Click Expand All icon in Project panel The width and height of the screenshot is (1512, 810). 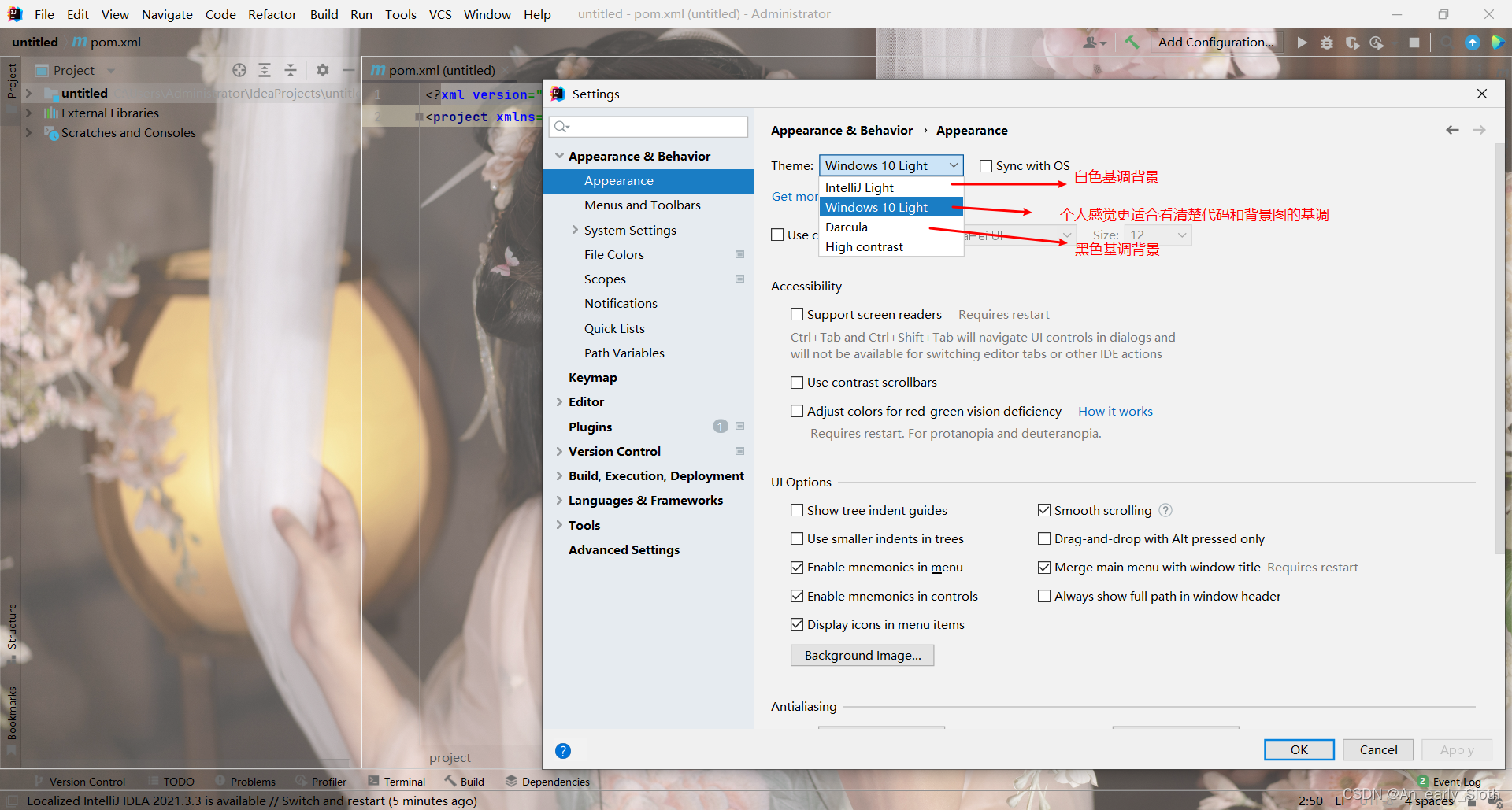pyautogui.click(x=265, y=70)
